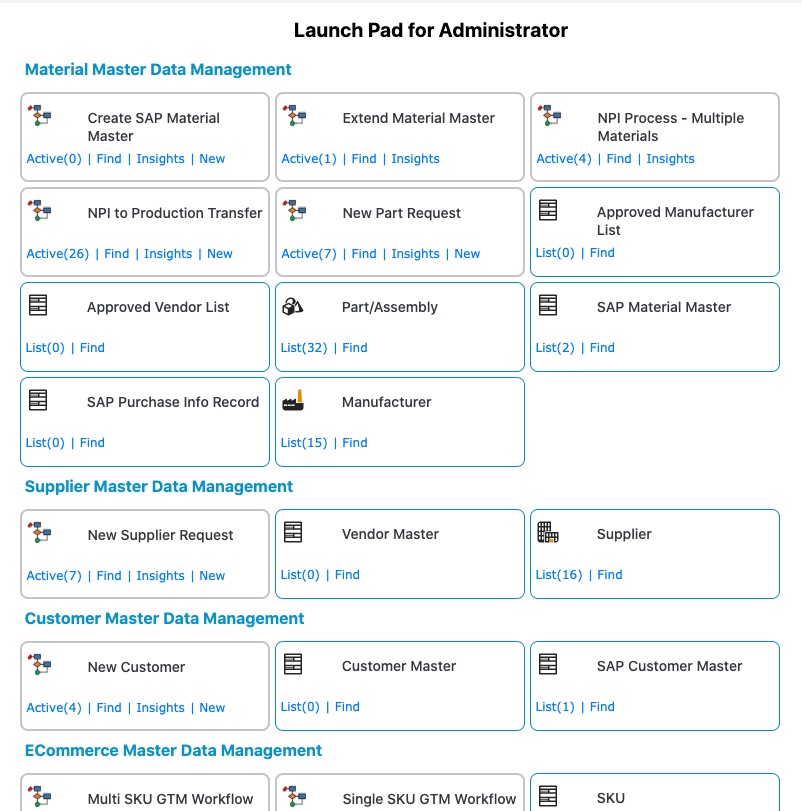Click the table icon on the SKU card
The image size is (802, 811).
(549, 795)
